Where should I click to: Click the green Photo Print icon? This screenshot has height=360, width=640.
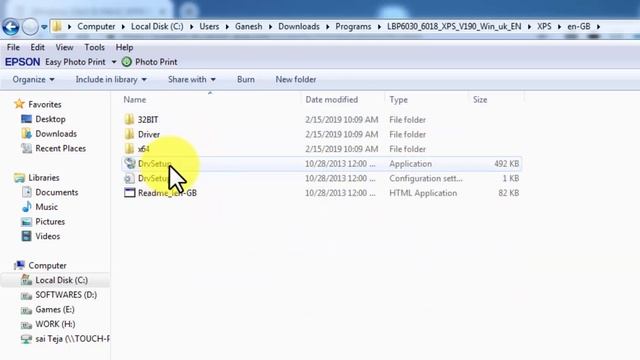tap(127, 62)
